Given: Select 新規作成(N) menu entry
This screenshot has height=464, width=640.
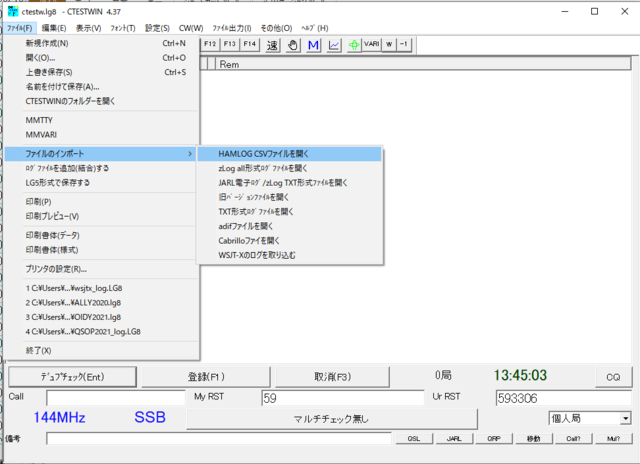Looking at the screenshot, I should point(101,43).
